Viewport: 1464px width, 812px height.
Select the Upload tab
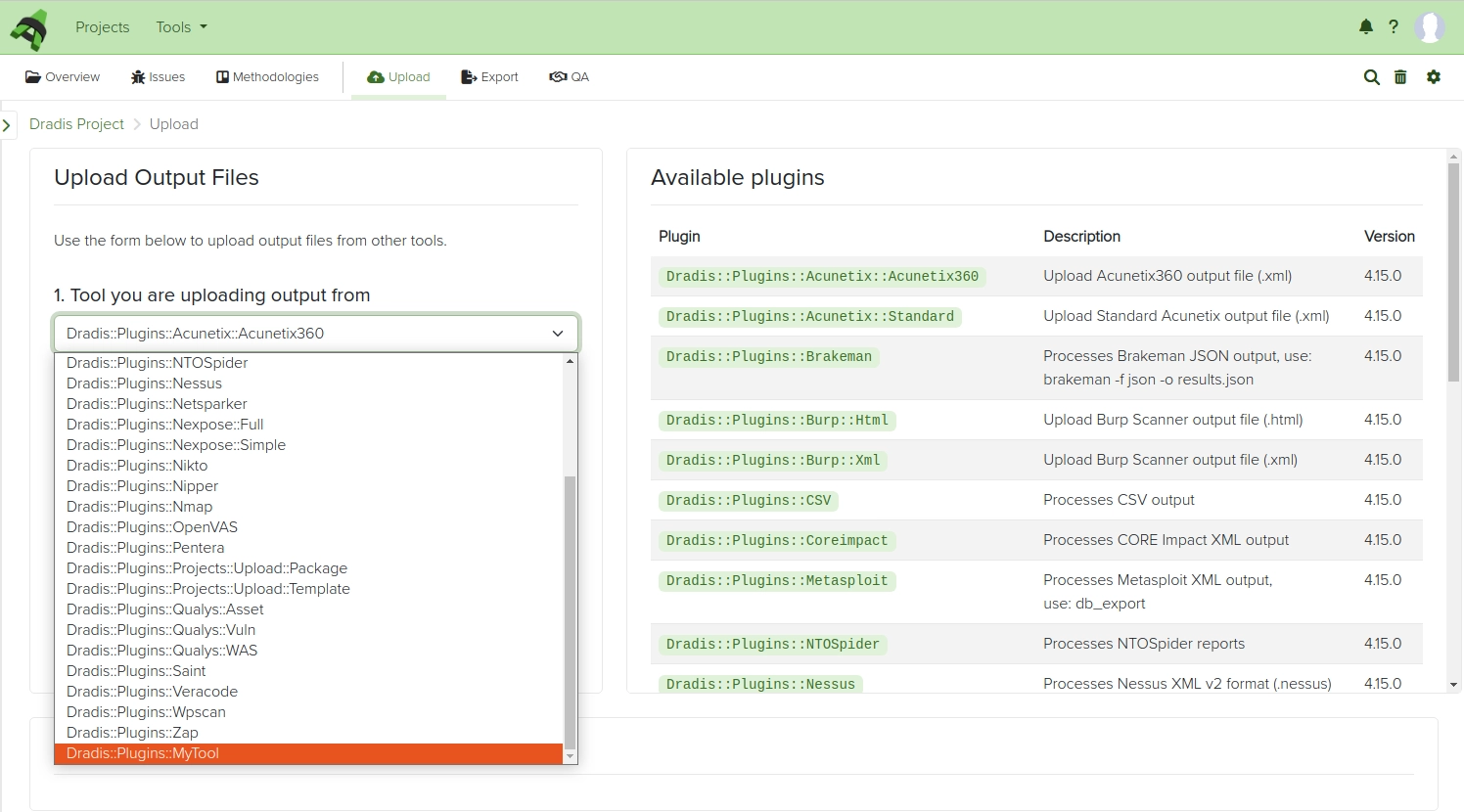coord(398,77)
